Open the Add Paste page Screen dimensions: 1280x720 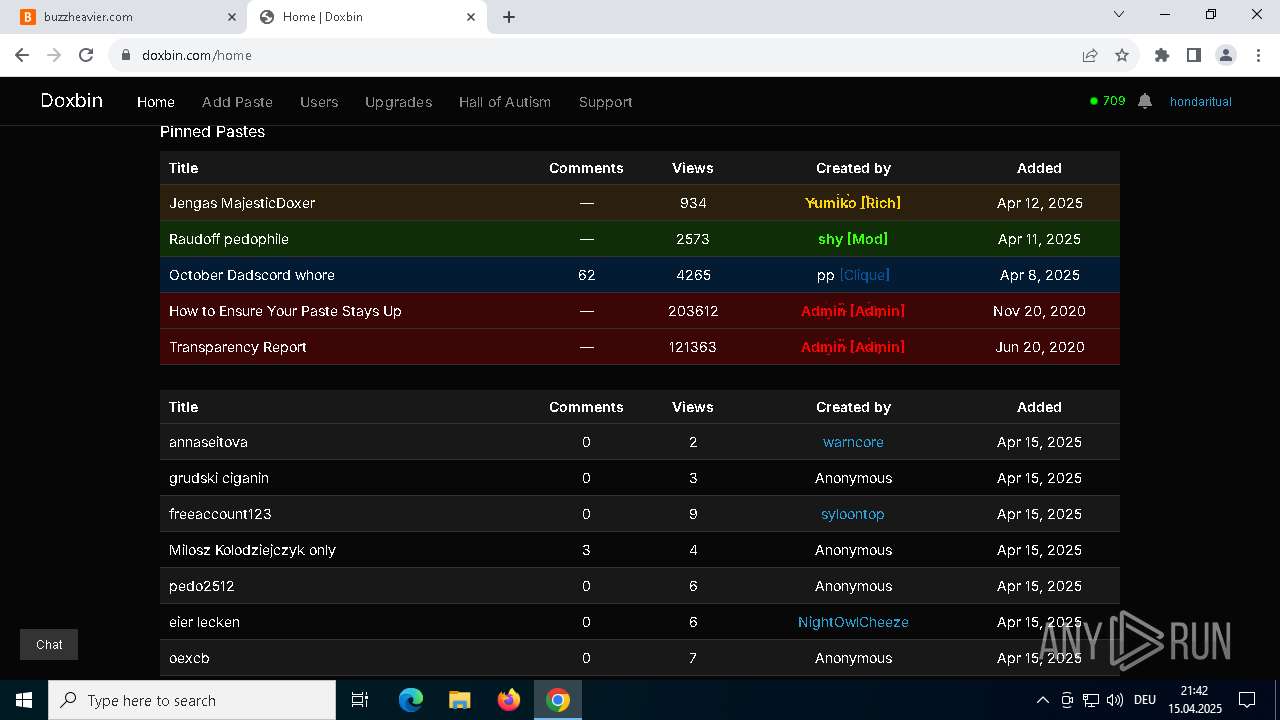[237, 102]
